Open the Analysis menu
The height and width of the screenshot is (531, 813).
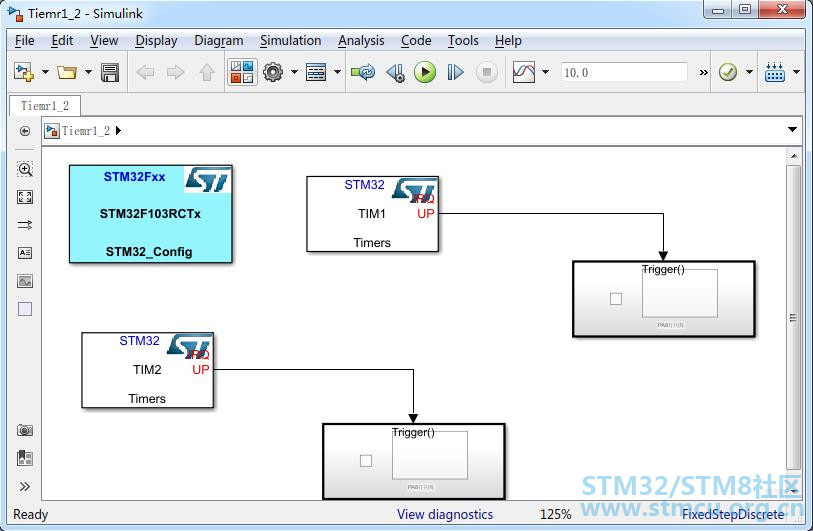point(361,40)
